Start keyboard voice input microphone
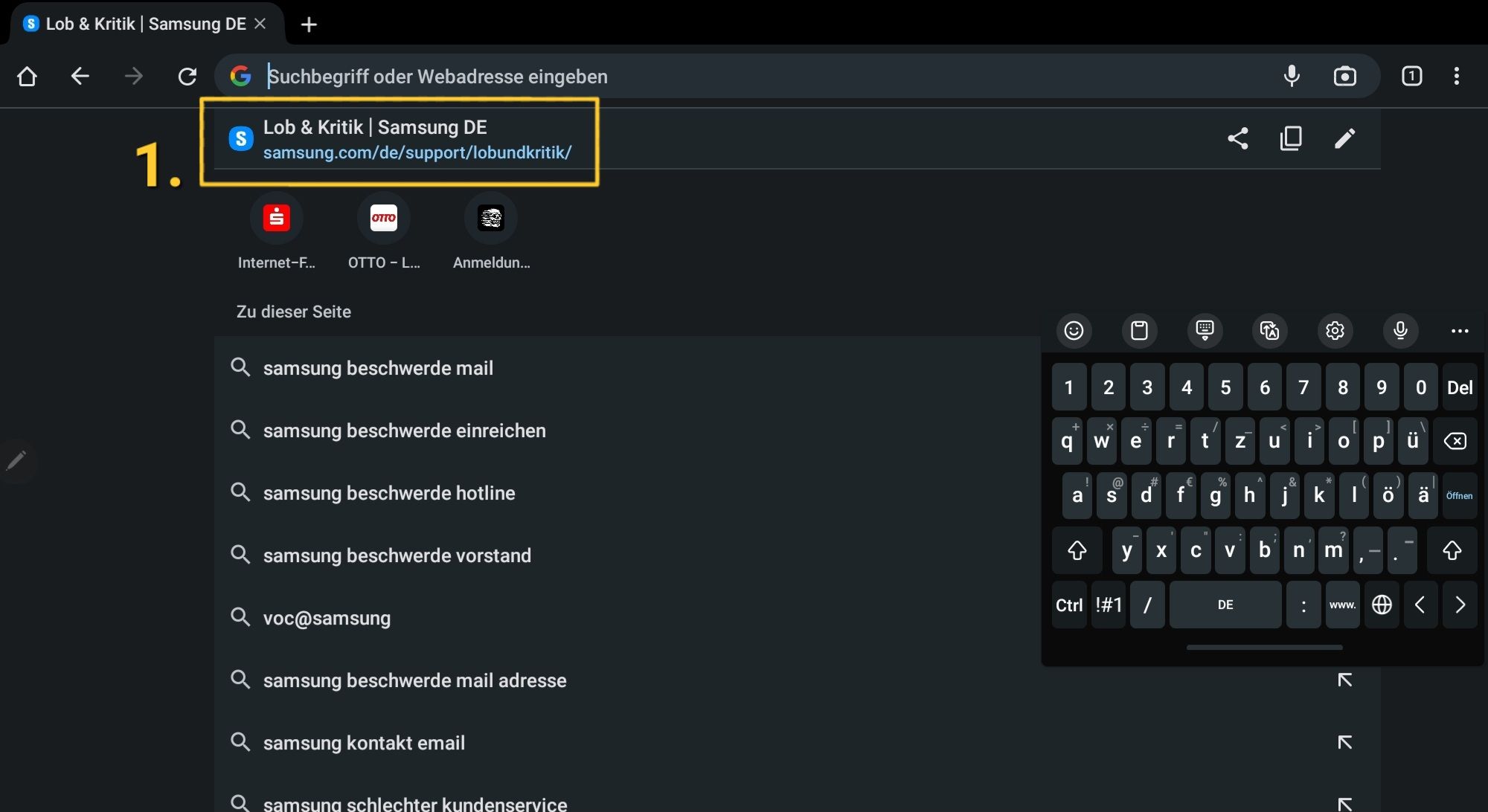 (x=1400, y=330)
